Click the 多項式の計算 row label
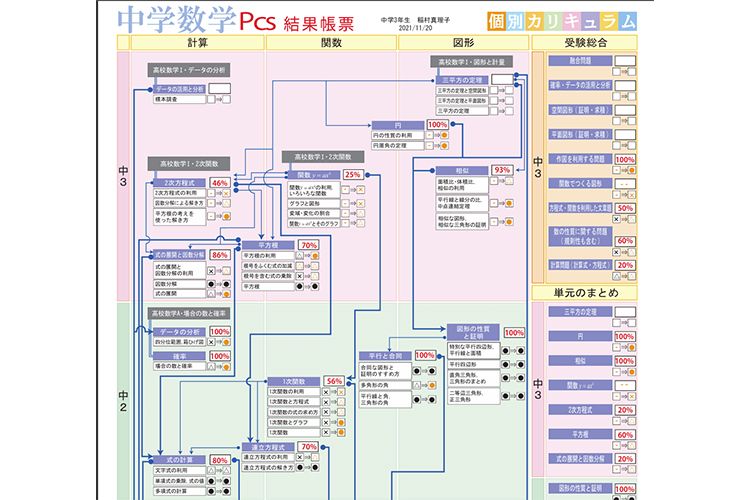Screen dimensions: 750x500 click(x=179, y=491)
